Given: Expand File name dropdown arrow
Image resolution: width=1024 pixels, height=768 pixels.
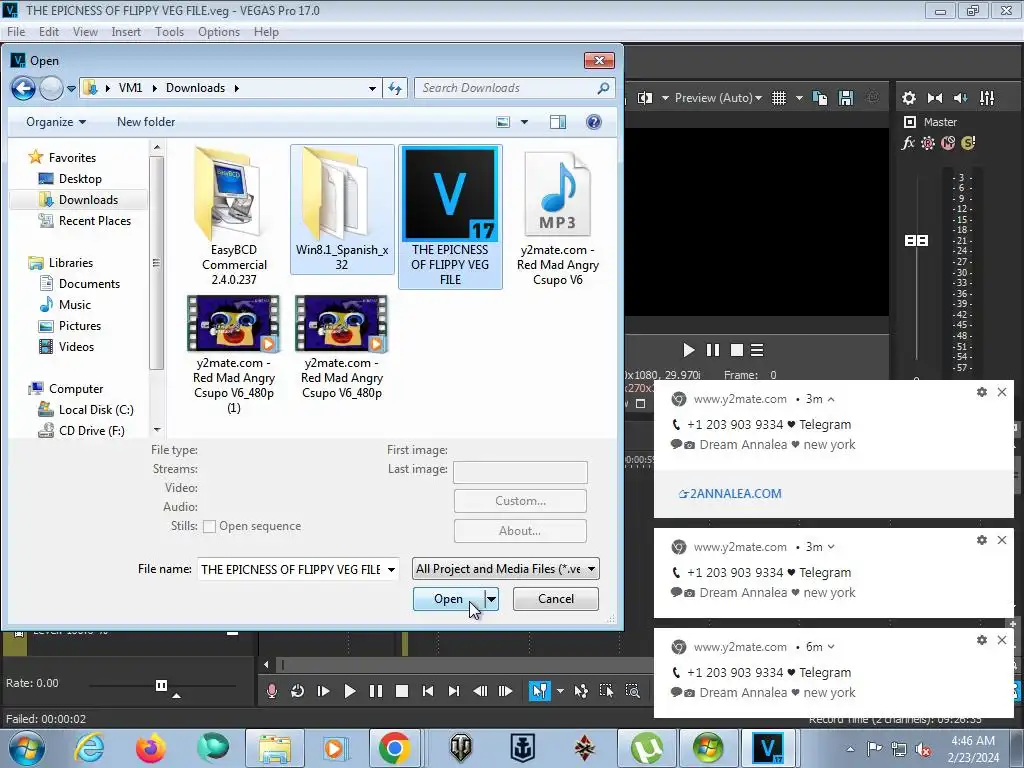Looking at the screenshot, I should point(391,569).
